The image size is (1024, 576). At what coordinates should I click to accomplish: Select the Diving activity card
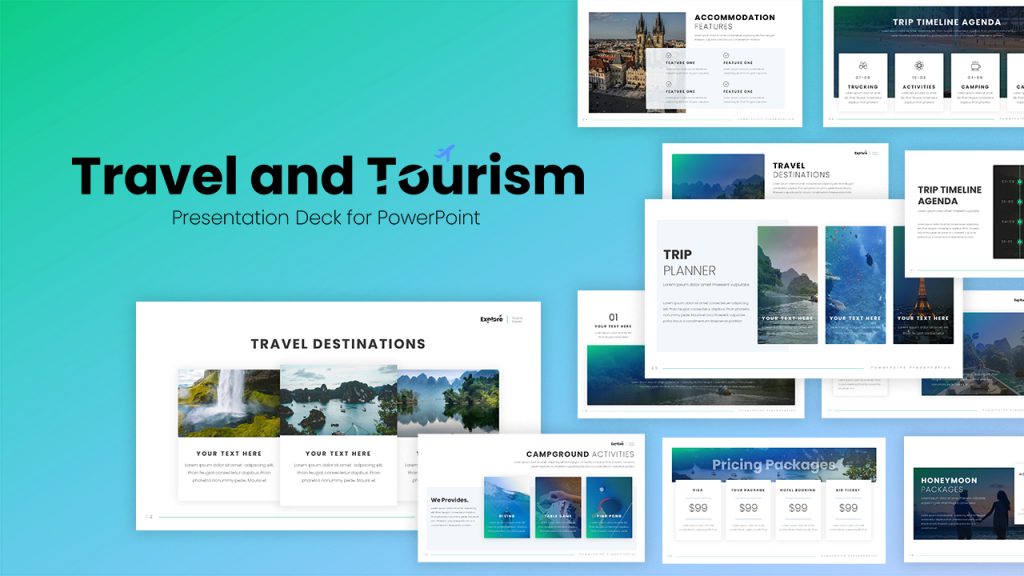(507, 507)
